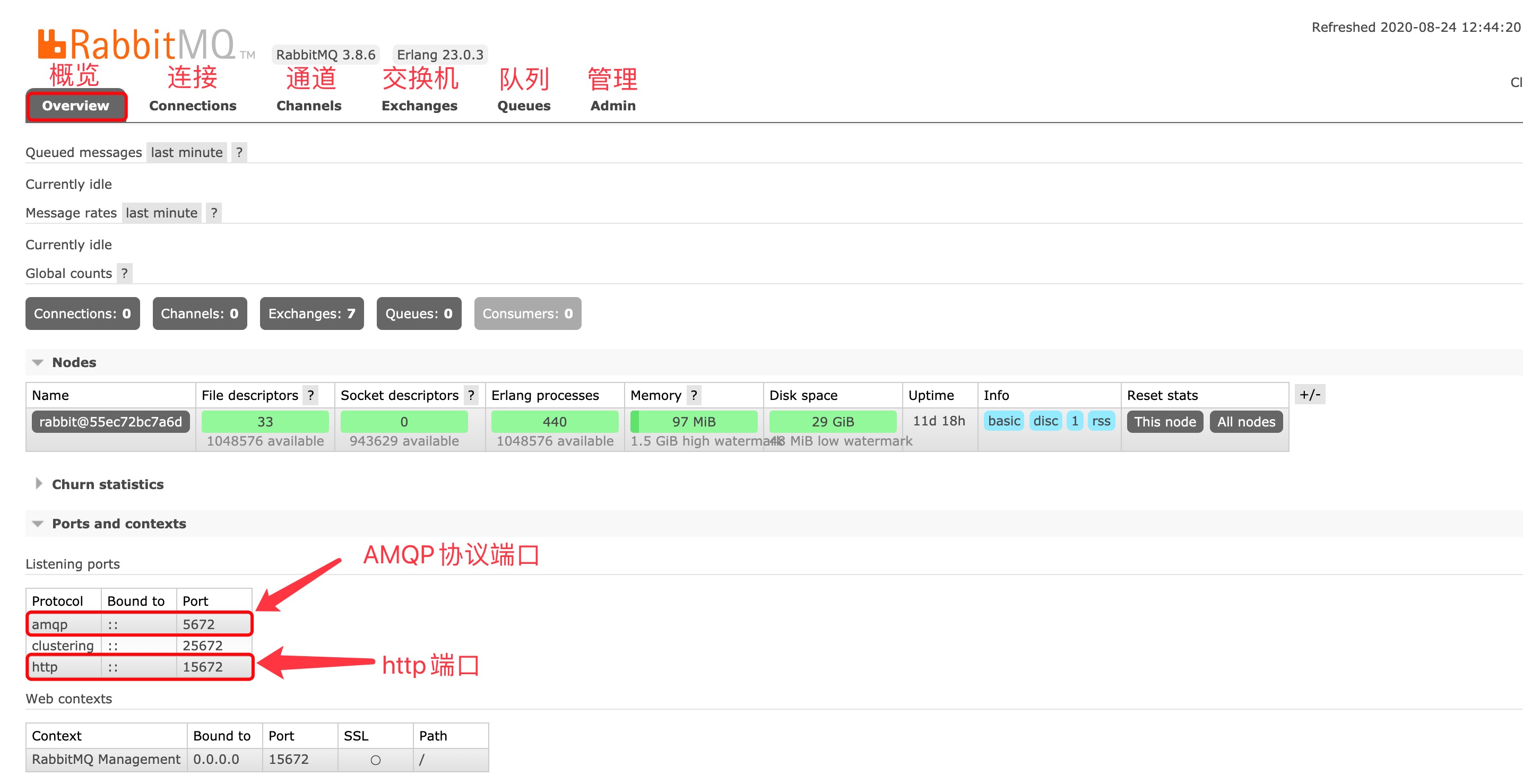Click File descriptors help question mark
This screenshot has height=784, width=1523.
click(x=310, y=395)
